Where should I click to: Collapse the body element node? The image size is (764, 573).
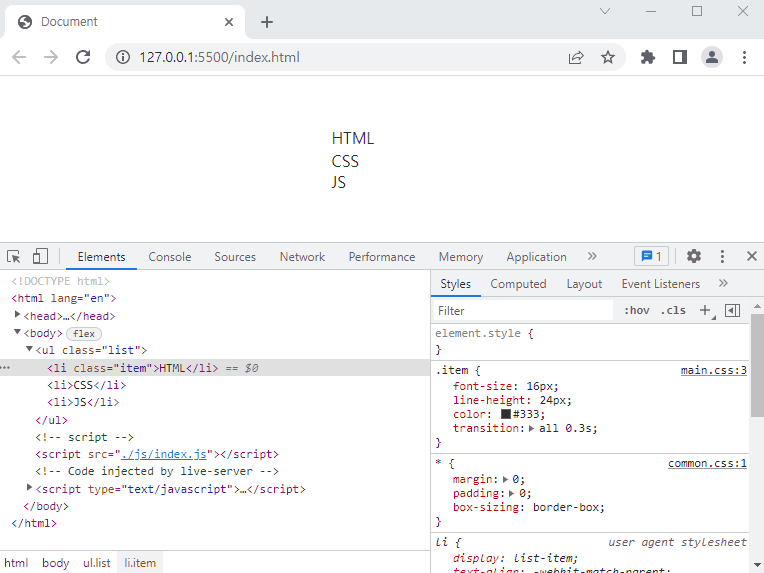point(17,332)
